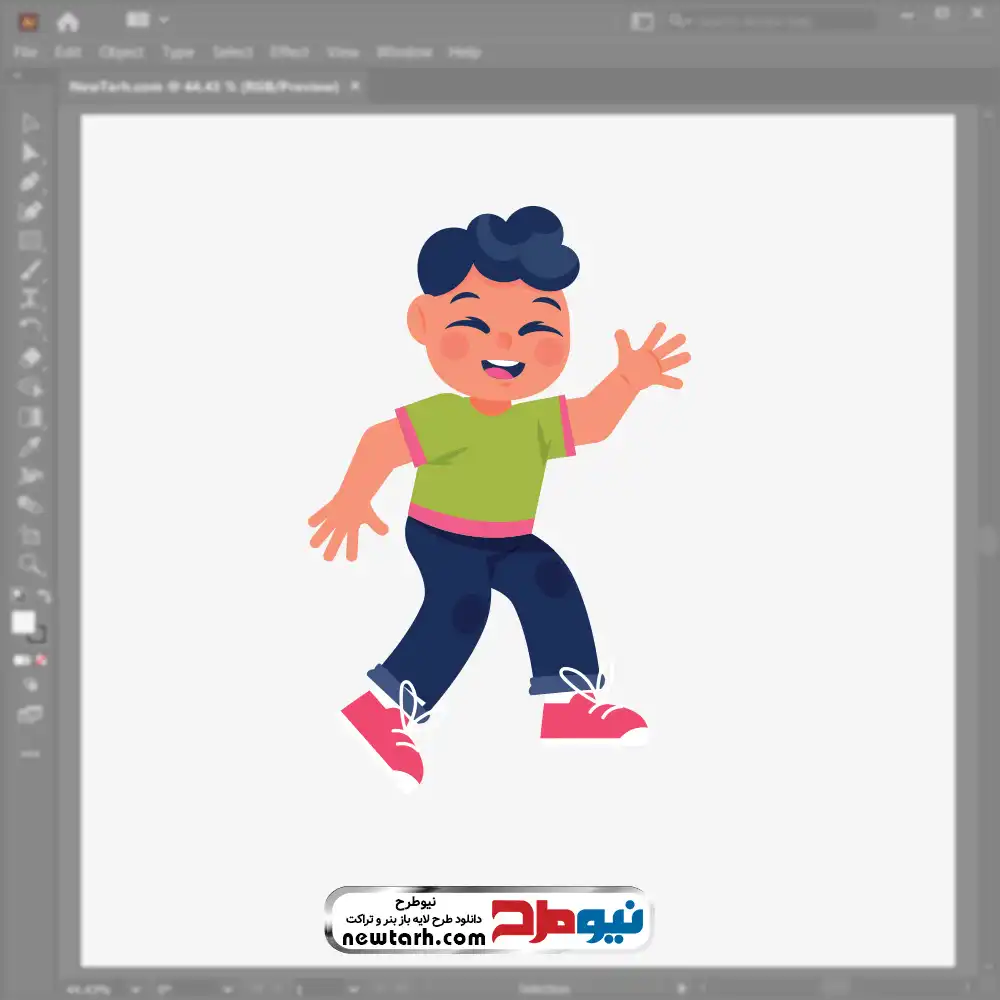Click the Home icon in top bar
Viewport: 1000px width, 1000px height.
(x=68, y=21)
